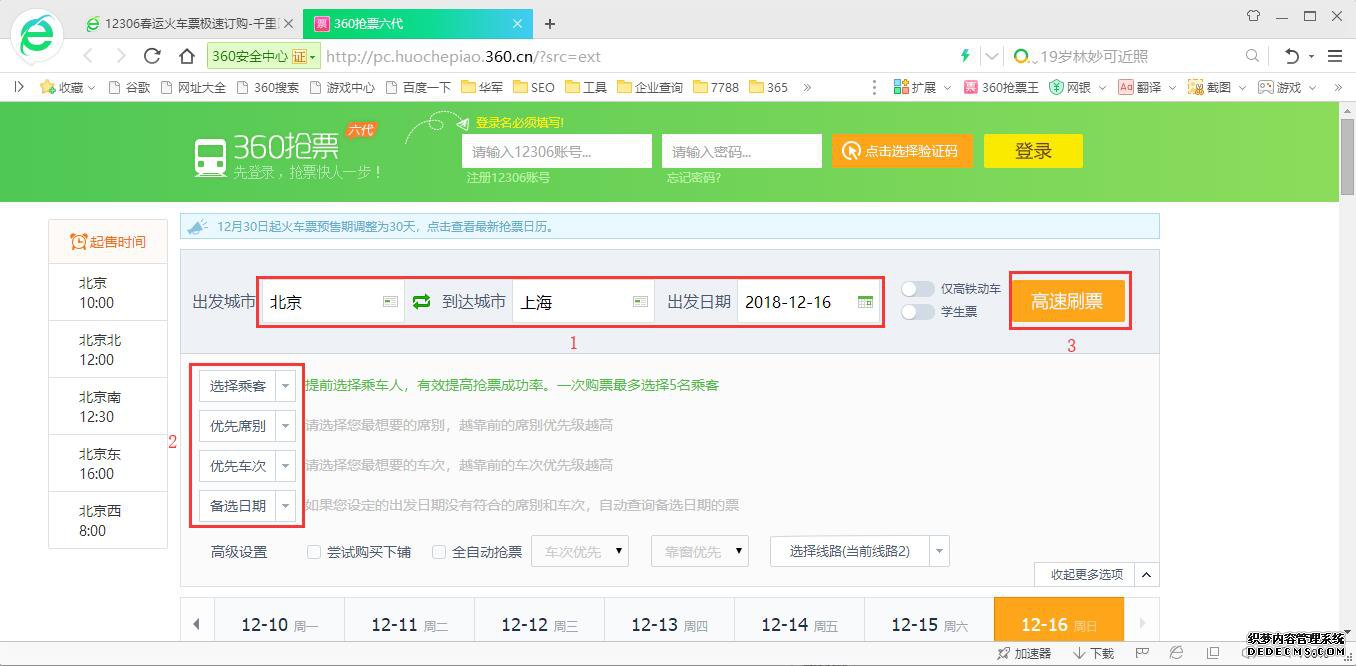Expand the 备选日期 dropdown
Screen dimensions: 1356x666
click(x=285, y=505)
